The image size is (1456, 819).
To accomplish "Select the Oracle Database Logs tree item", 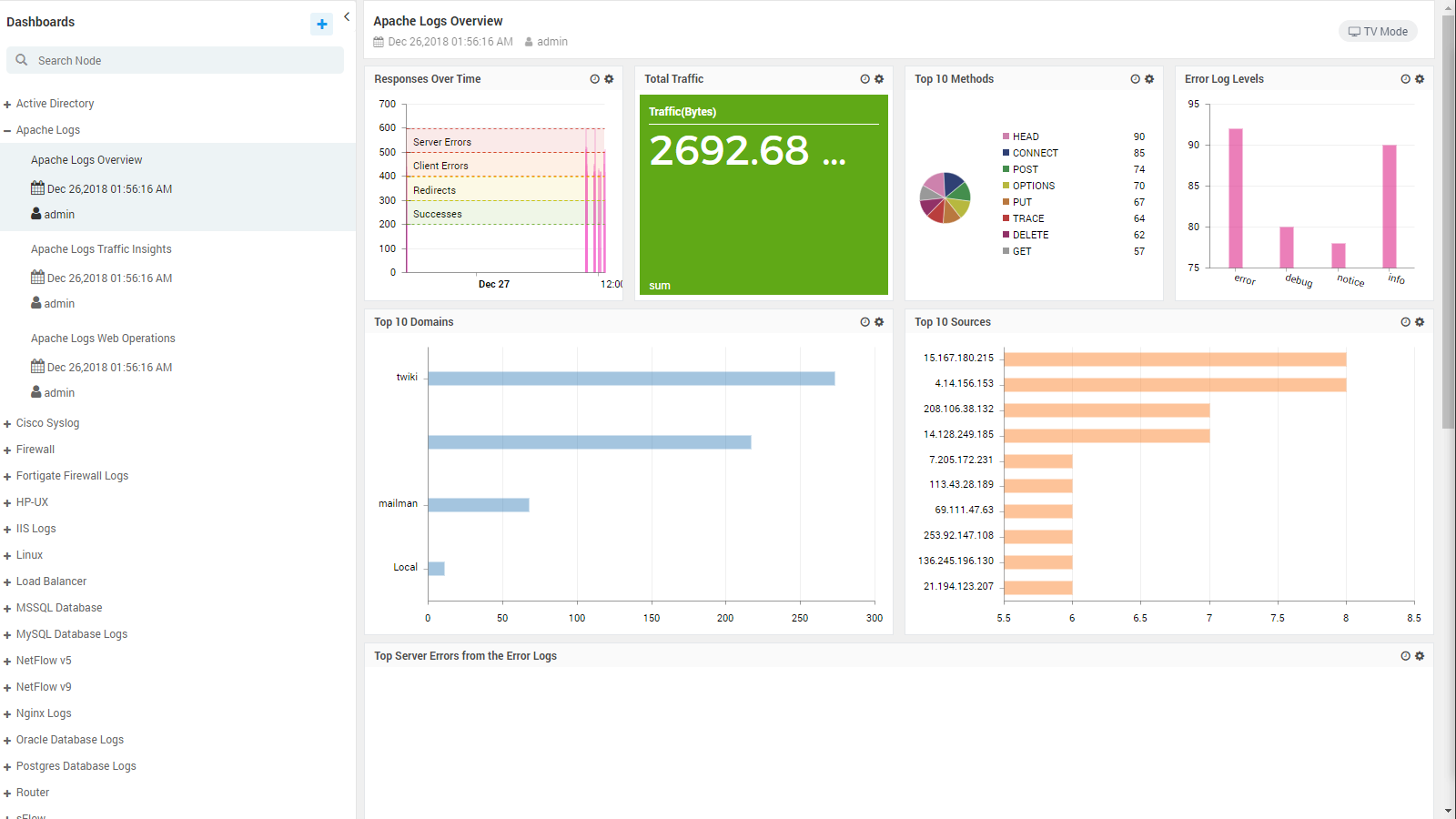I will [69, 740].
